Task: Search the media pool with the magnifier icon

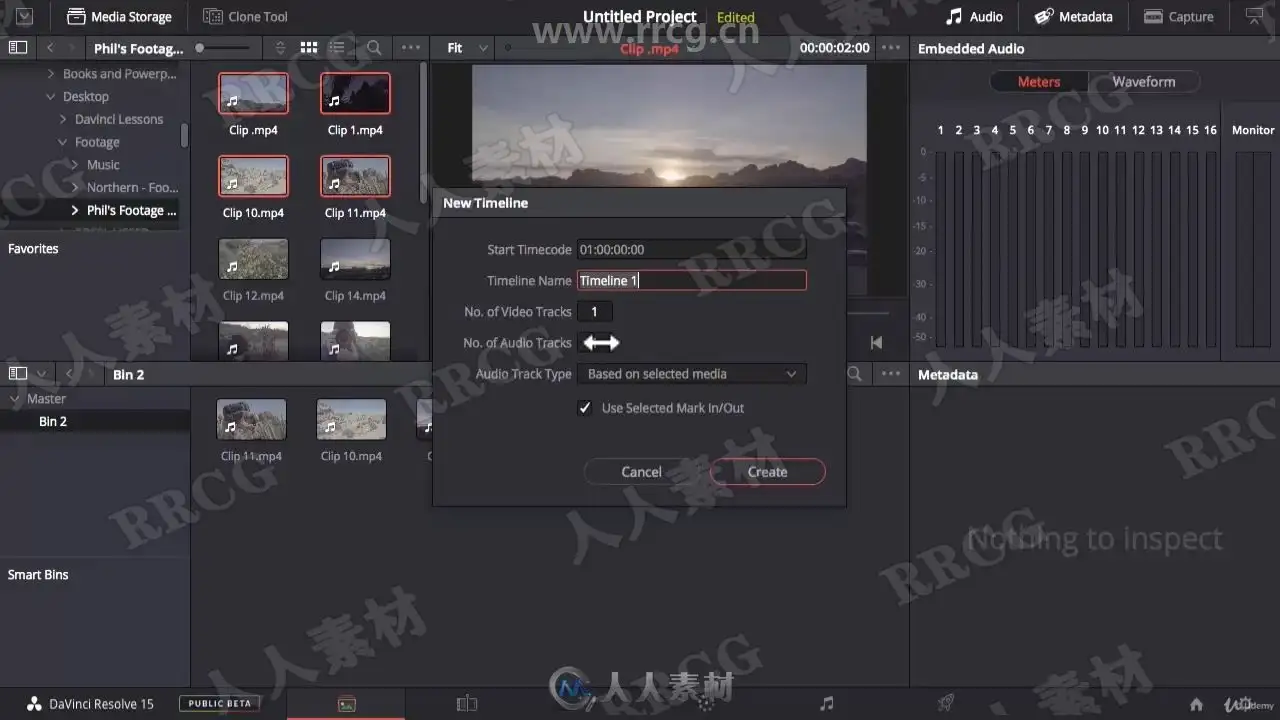Action: point(855,374)
